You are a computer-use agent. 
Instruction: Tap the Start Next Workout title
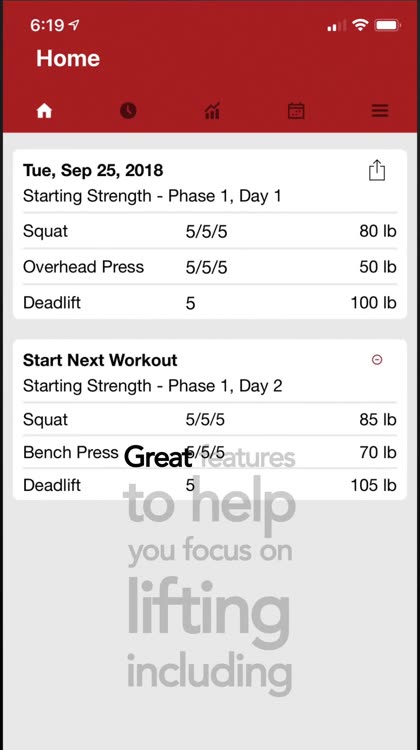coord(100,360)
